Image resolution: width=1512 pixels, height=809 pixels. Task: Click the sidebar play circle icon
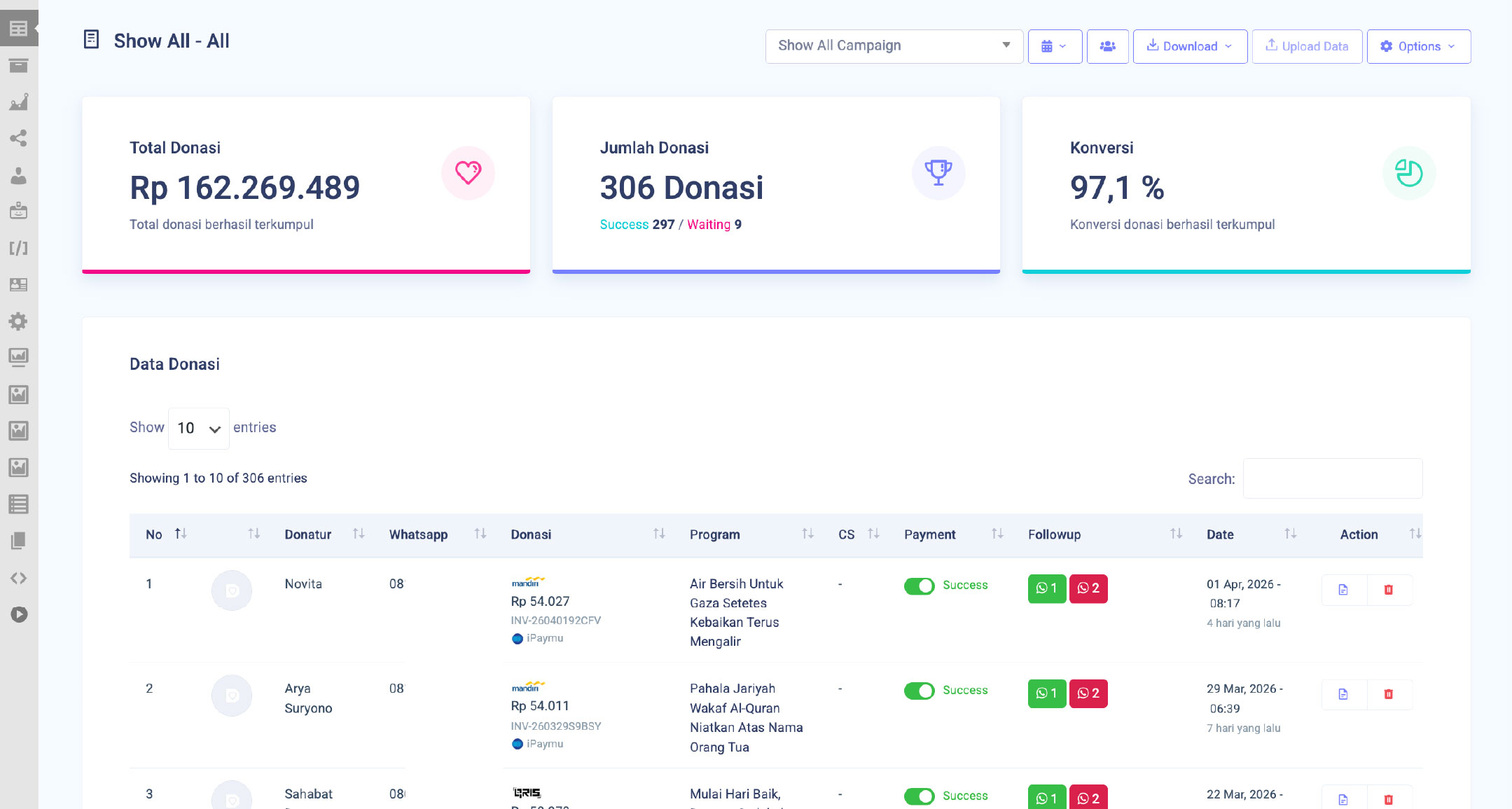pyautogui.click(x=19, y=614)
